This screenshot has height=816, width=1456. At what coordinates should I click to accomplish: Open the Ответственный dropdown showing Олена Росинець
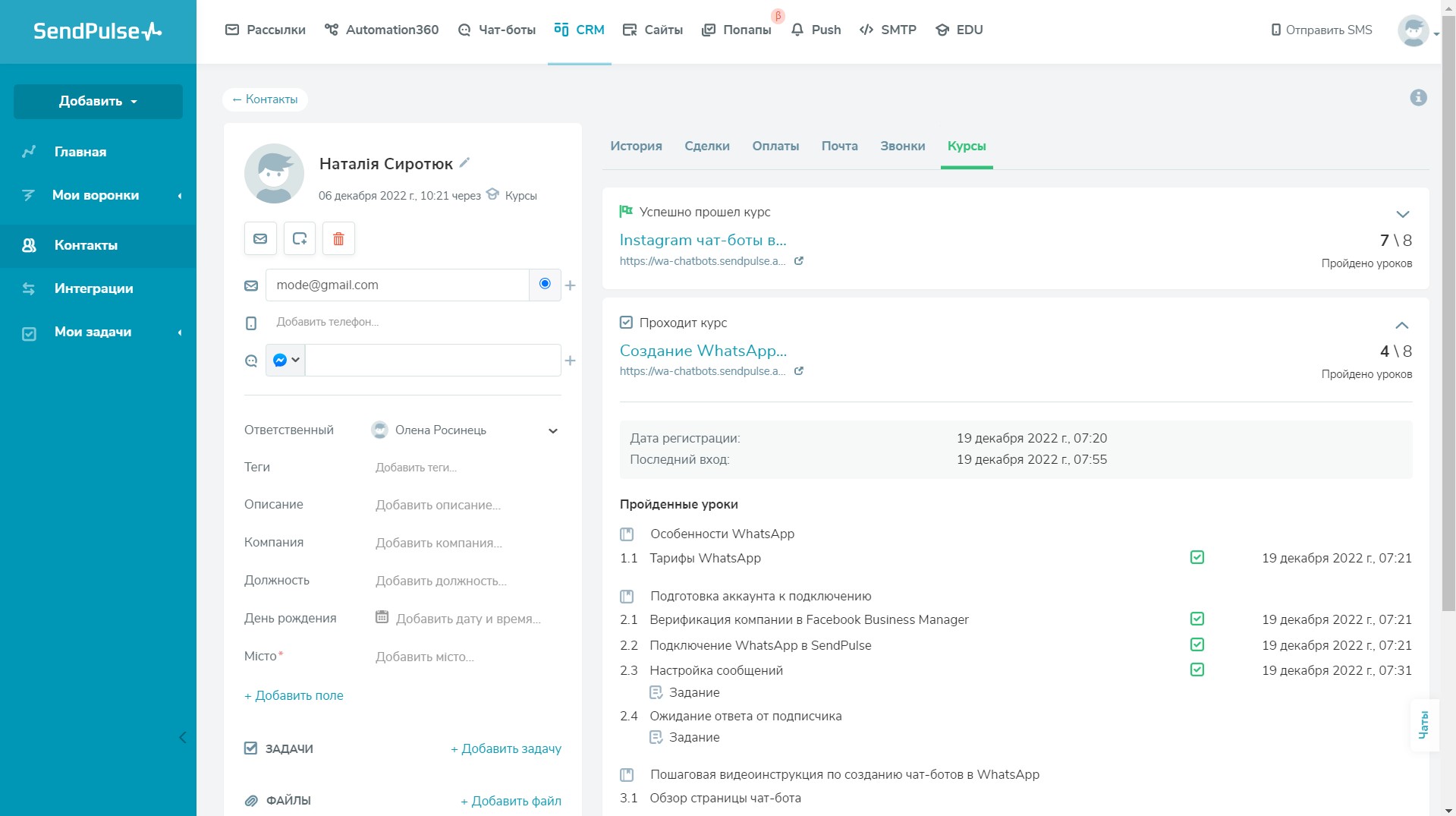pyautogui.click(x=553, y=430)
